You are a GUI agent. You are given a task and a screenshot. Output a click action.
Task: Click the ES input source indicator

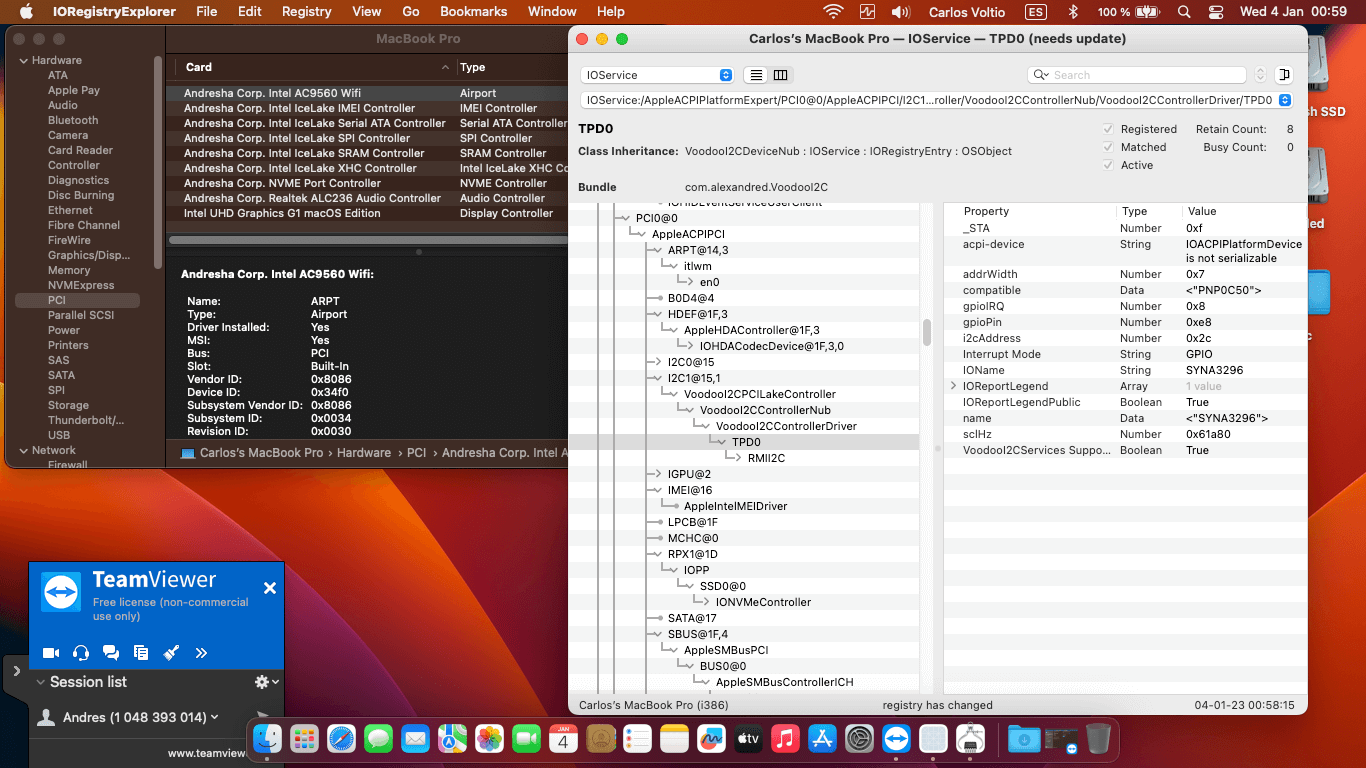click(x=1036, y=12)
